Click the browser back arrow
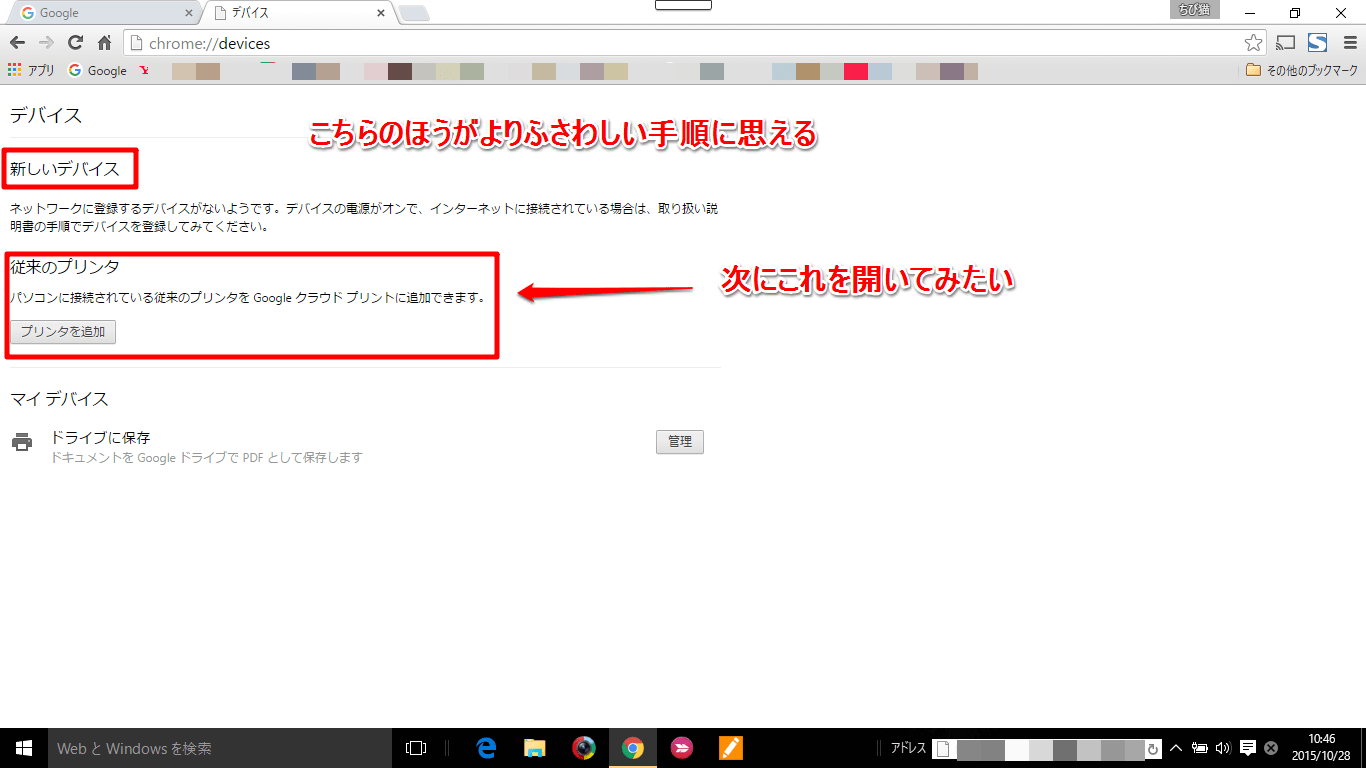Image resolution: width=1366 pixels, height=768 pixels. [17, 43]
